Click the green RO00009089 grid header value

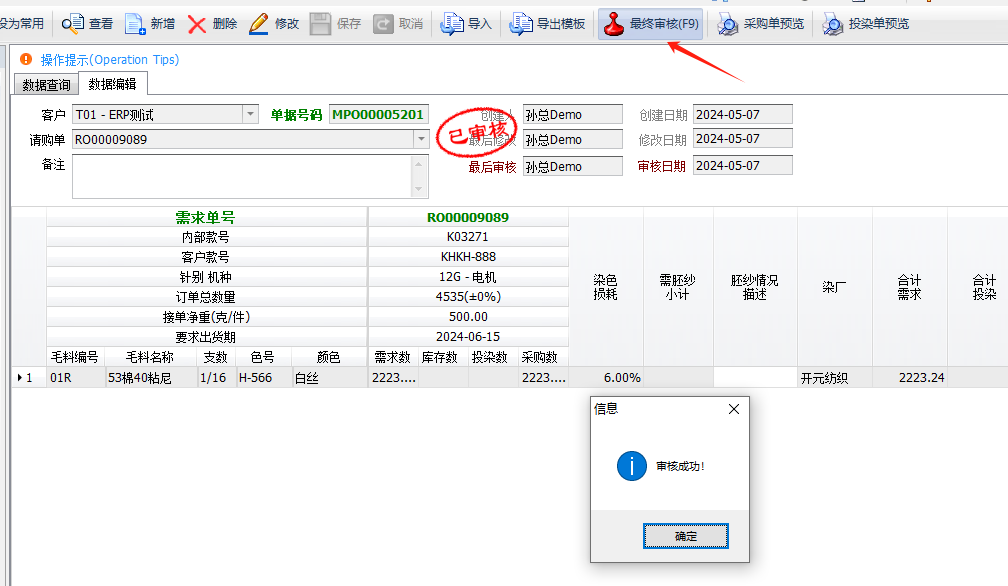pos(468,217)
